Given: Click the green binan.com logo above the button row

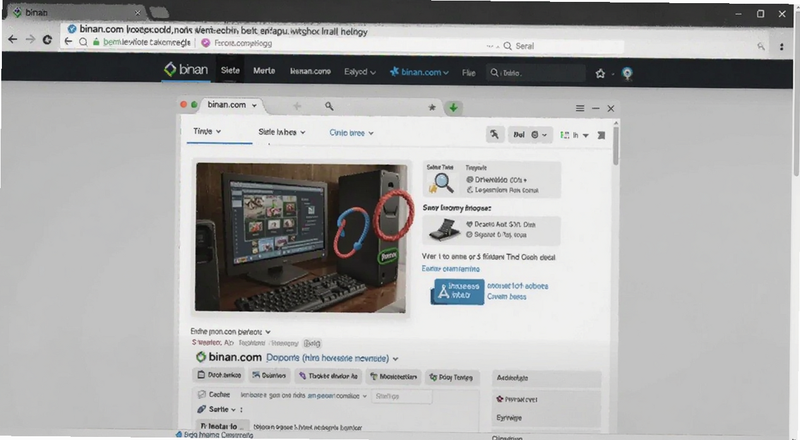Looking at the screenshot, I should [x=229, y=357].
